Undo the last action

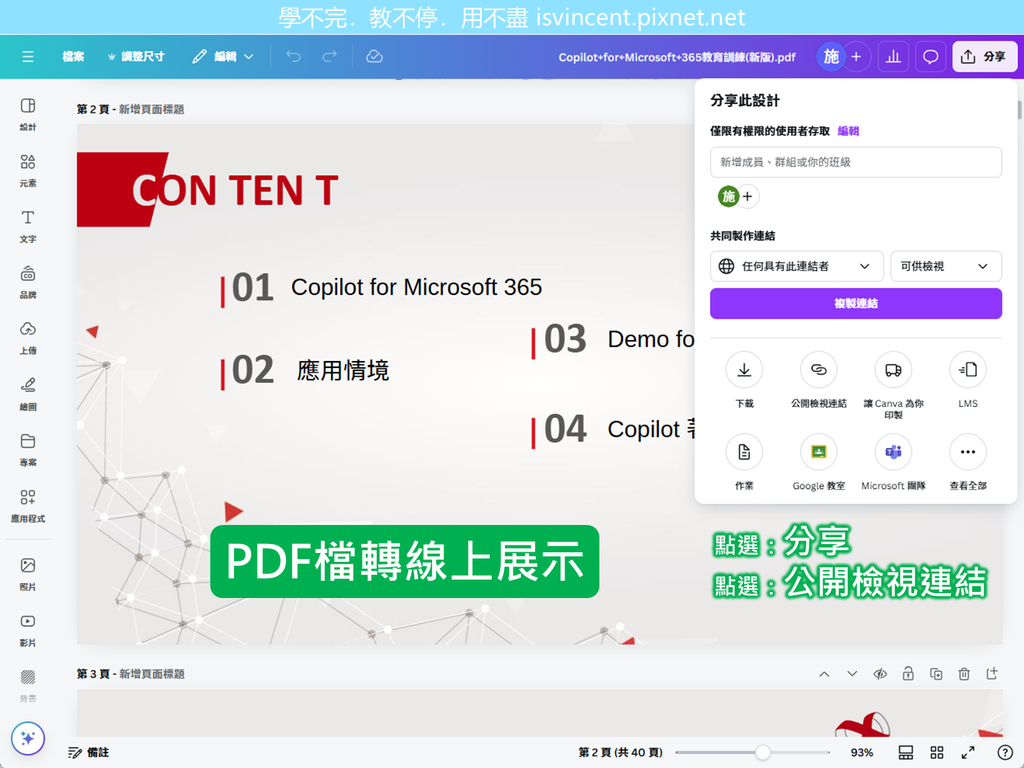click(x=293, y=57)
